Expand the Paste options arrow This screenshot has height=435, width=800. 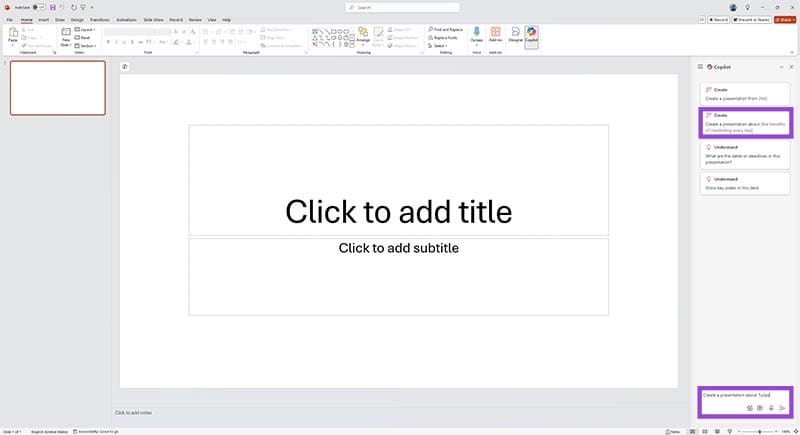coord(13,45)
